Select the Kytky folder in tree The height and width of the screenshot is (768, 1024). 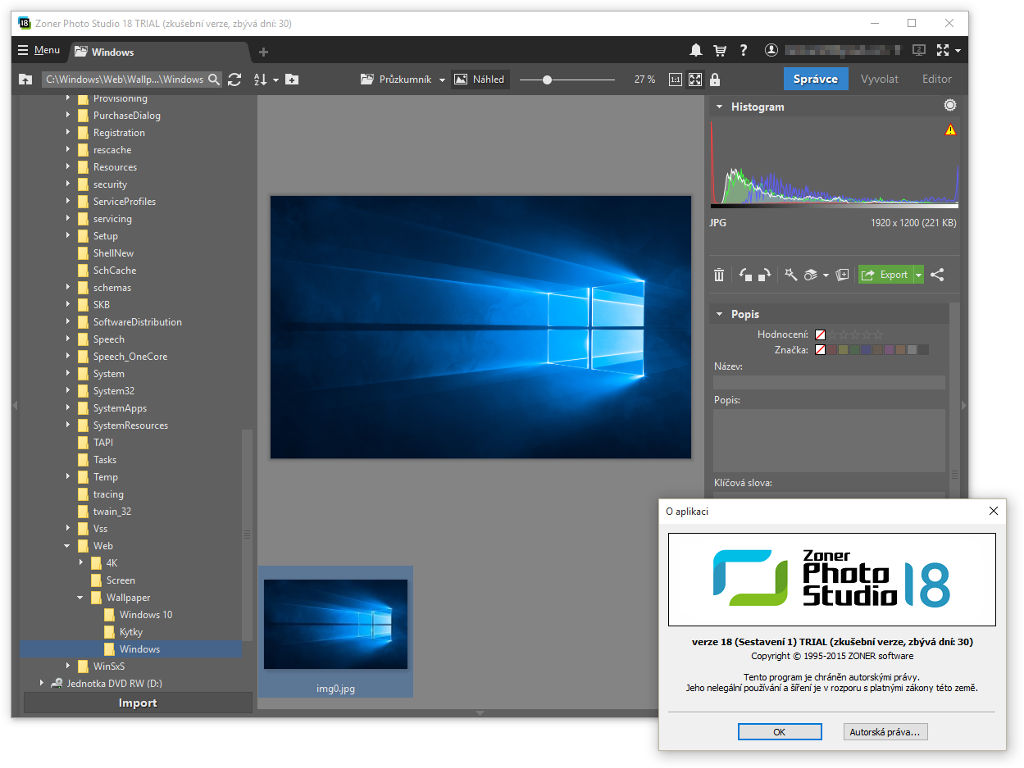pos(131,632)
